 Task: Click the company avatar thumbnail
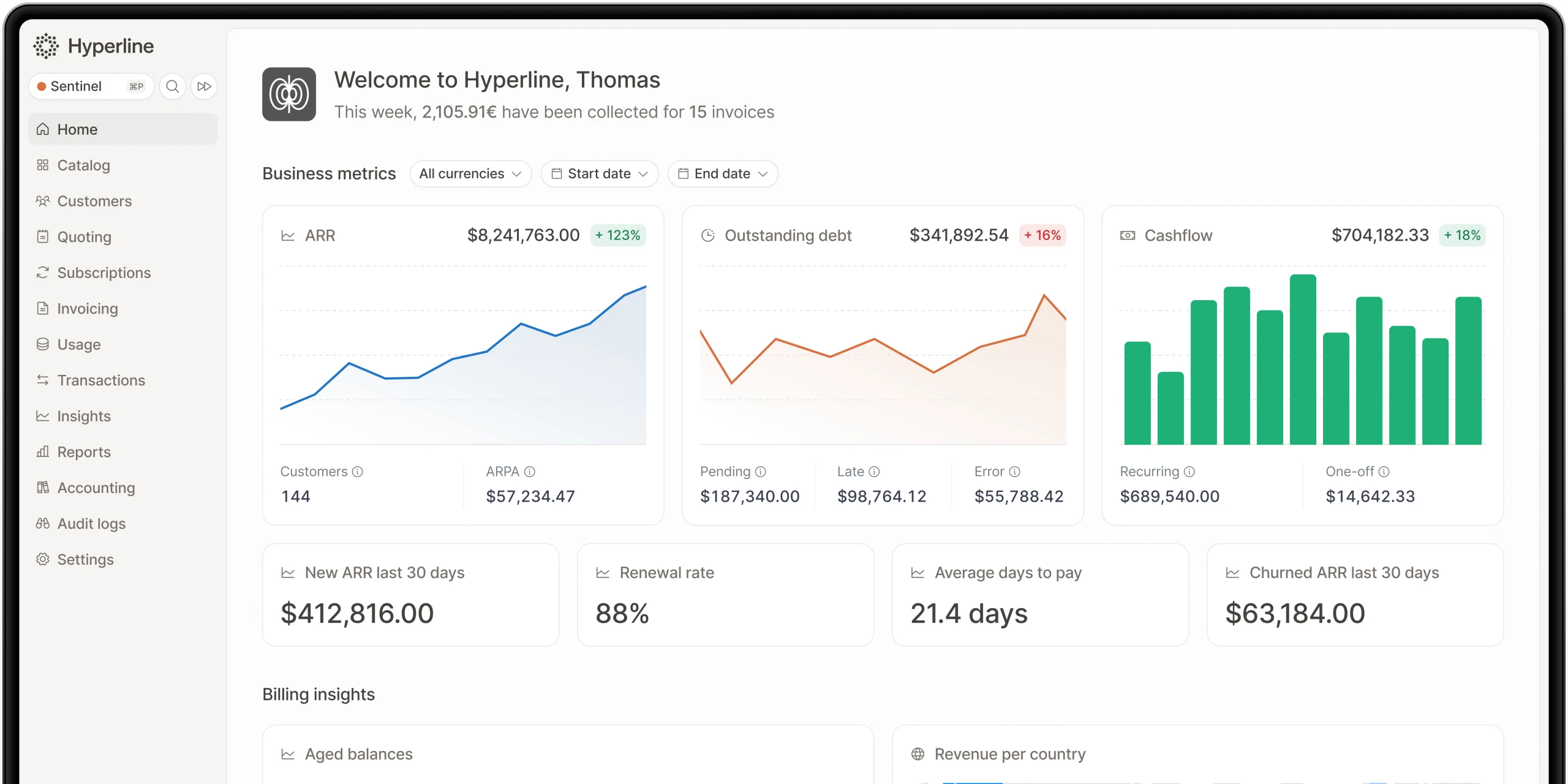pos(289,94)
